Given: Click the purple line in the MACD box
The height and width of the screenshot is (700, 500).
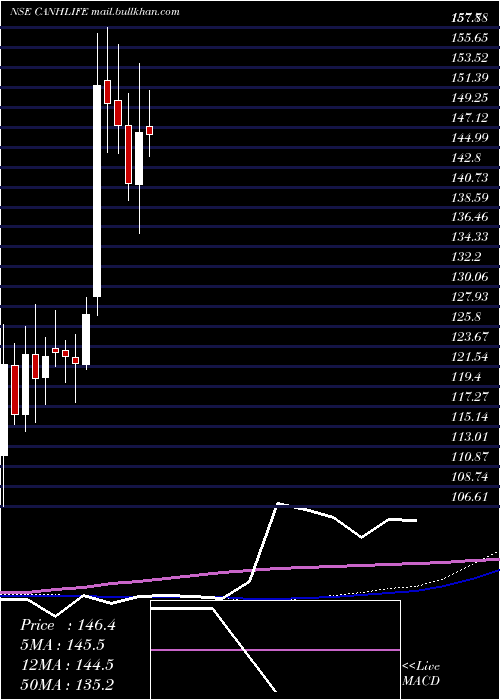Looking at the screenshot, I should coord(275,650).
